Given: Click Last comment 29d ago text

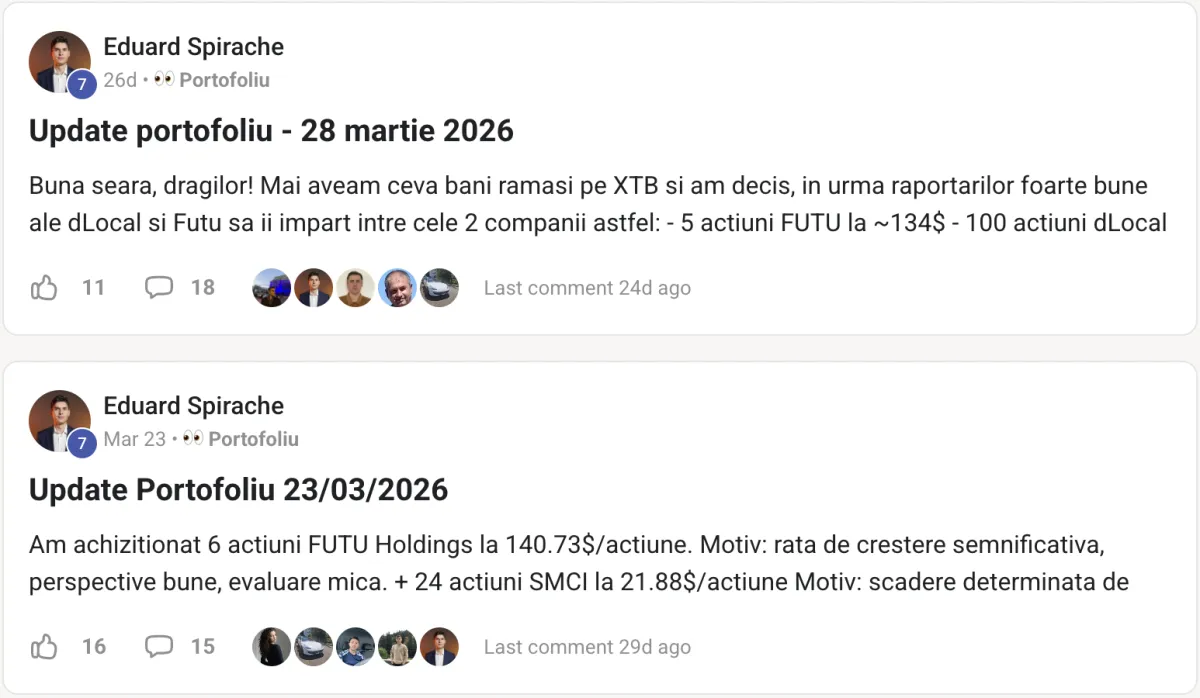Looking at the screenshot, I should coord(587,647).
